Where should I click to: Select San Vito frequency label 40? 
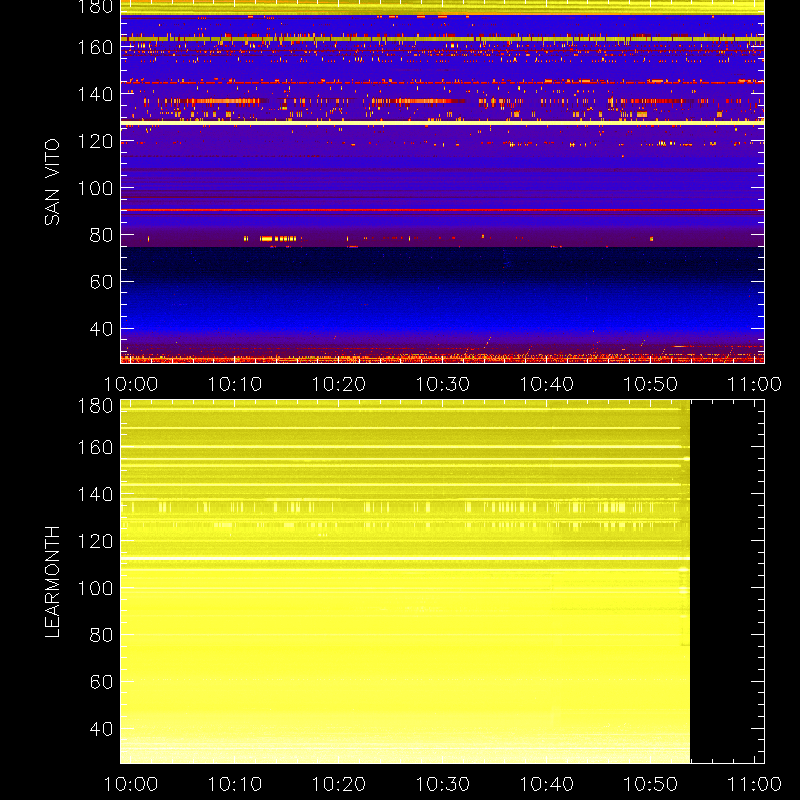(x=101, y=329)
